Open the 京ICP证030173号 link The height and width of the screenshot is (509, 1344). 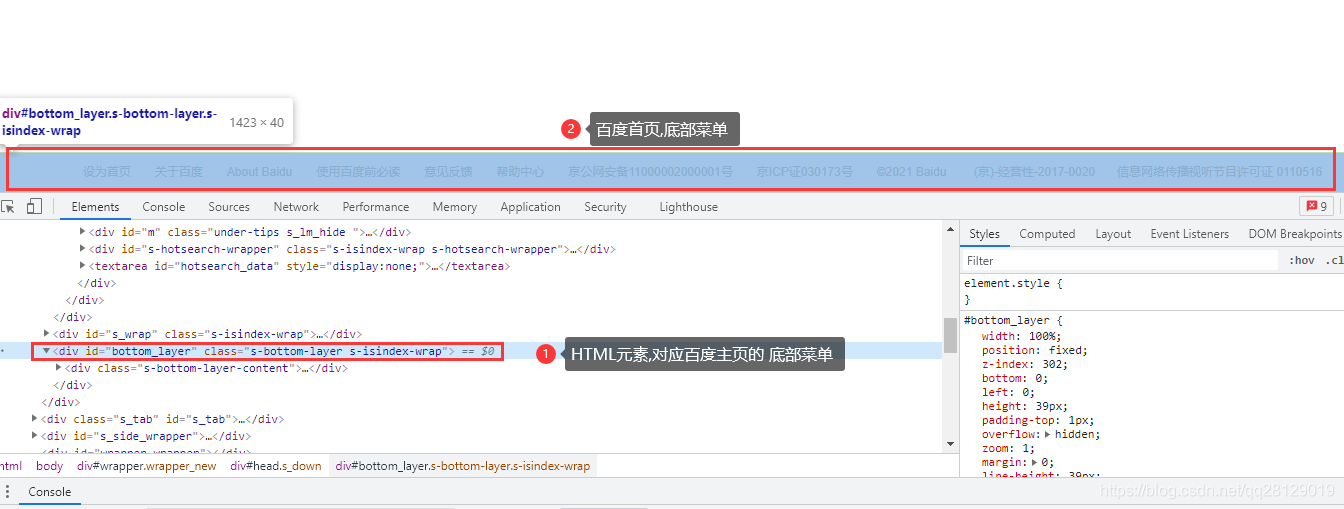tap(805, 171)
